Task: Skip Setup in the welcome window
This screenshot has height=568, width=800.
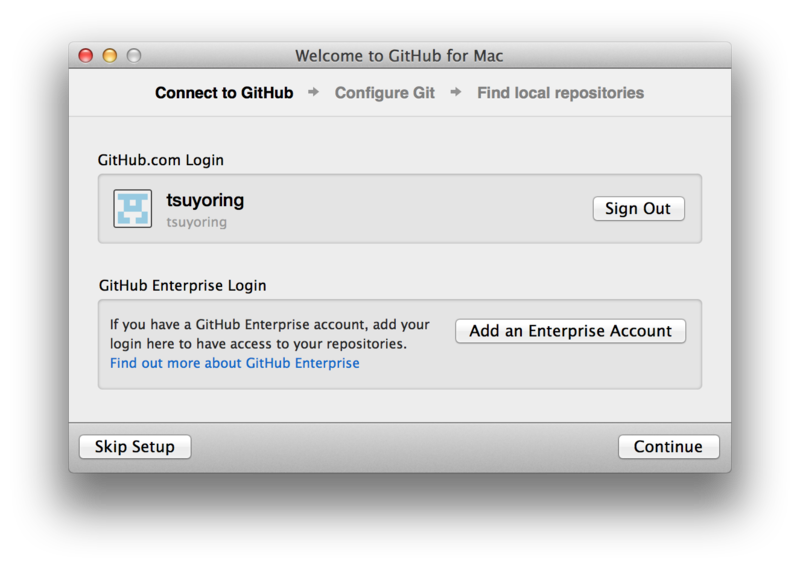Action: coord(135,447)
